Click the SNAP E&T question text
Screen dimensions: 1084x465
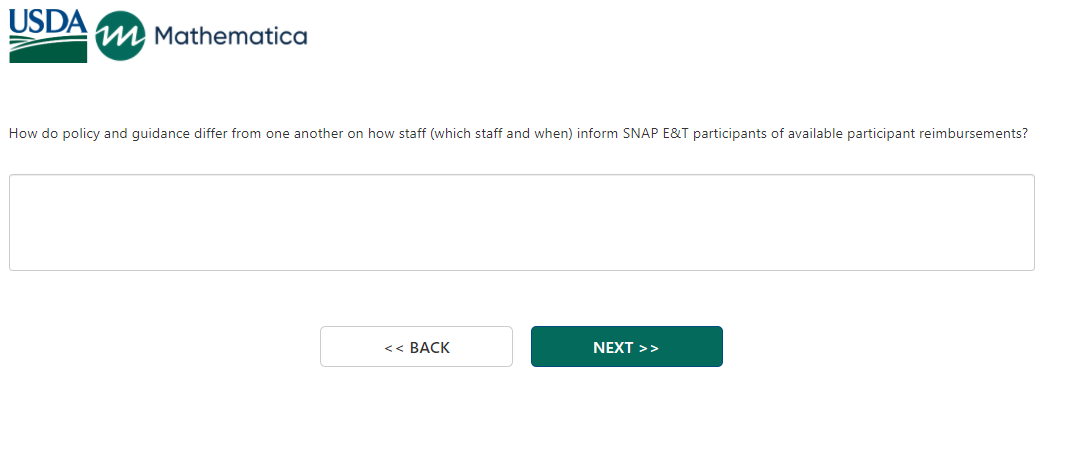tap(518, 133)
